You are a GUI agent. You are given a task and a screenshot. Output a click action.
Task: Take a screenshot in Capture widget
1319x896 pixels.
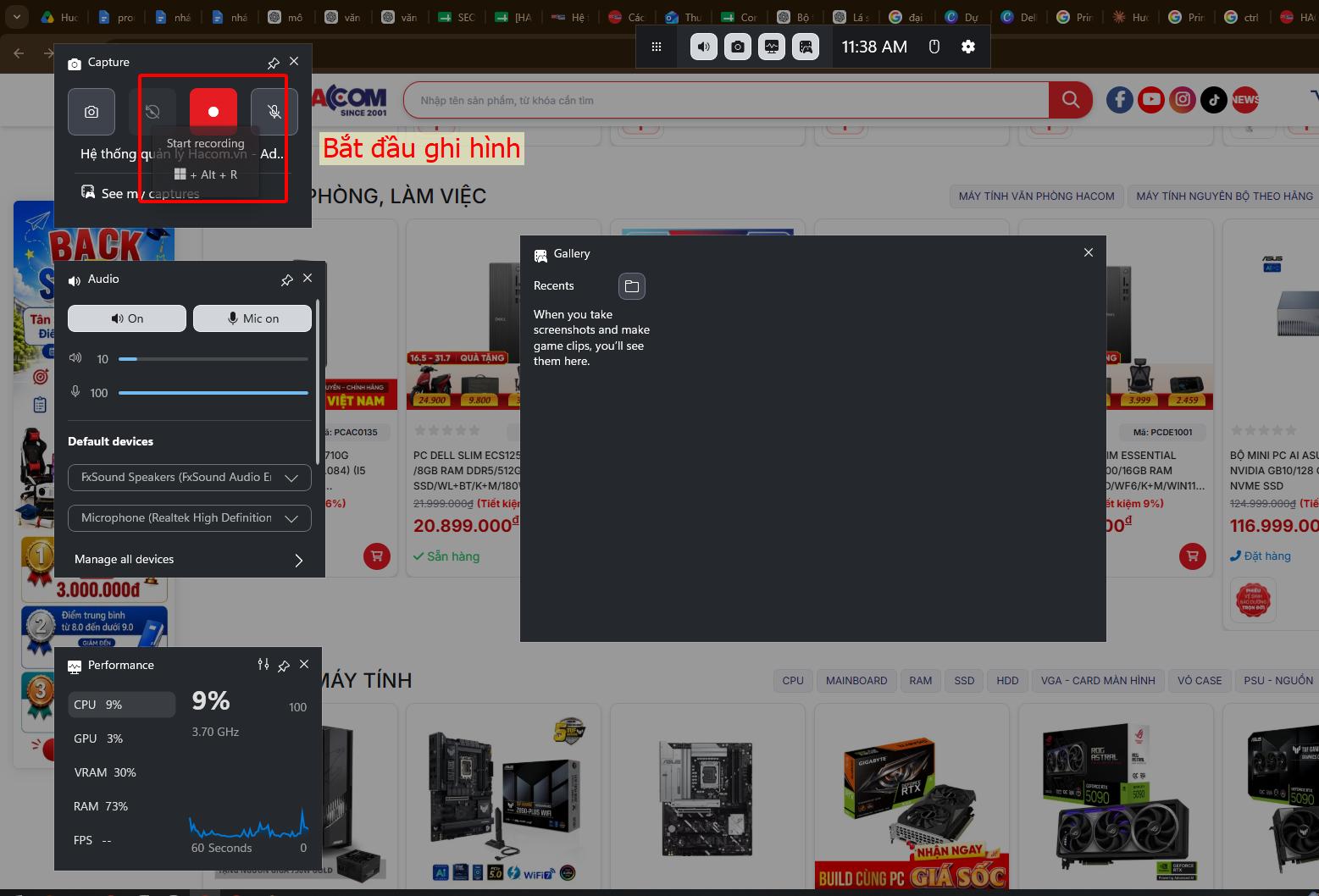91,112
